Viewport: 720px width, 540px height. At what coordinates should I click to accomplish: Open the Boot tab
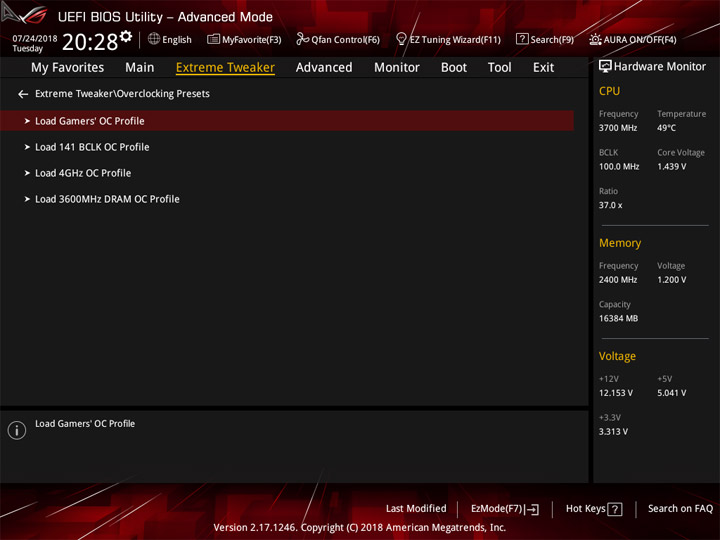tap(454, 68)
